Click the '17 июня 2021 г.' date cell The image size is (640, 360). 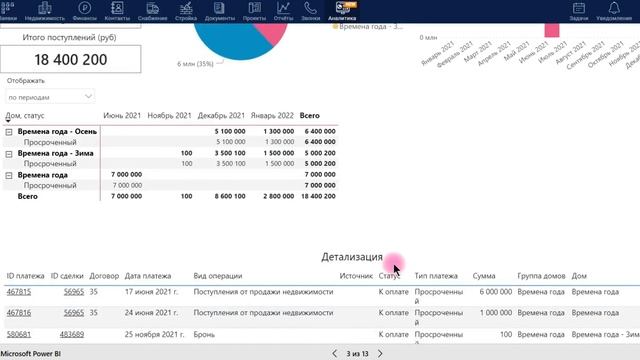151,292
